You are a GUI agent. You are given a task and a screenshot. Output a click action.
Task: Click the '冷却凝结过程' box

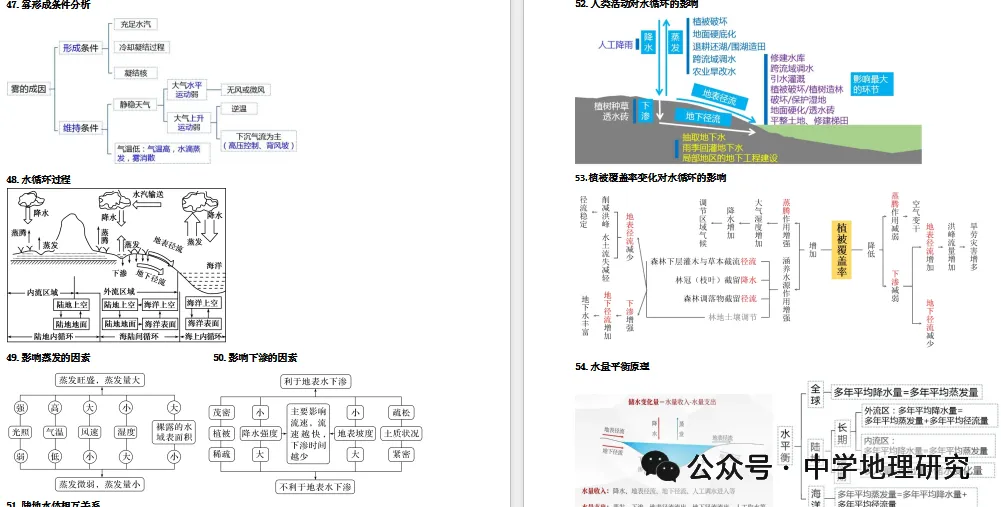pos(142,47)
